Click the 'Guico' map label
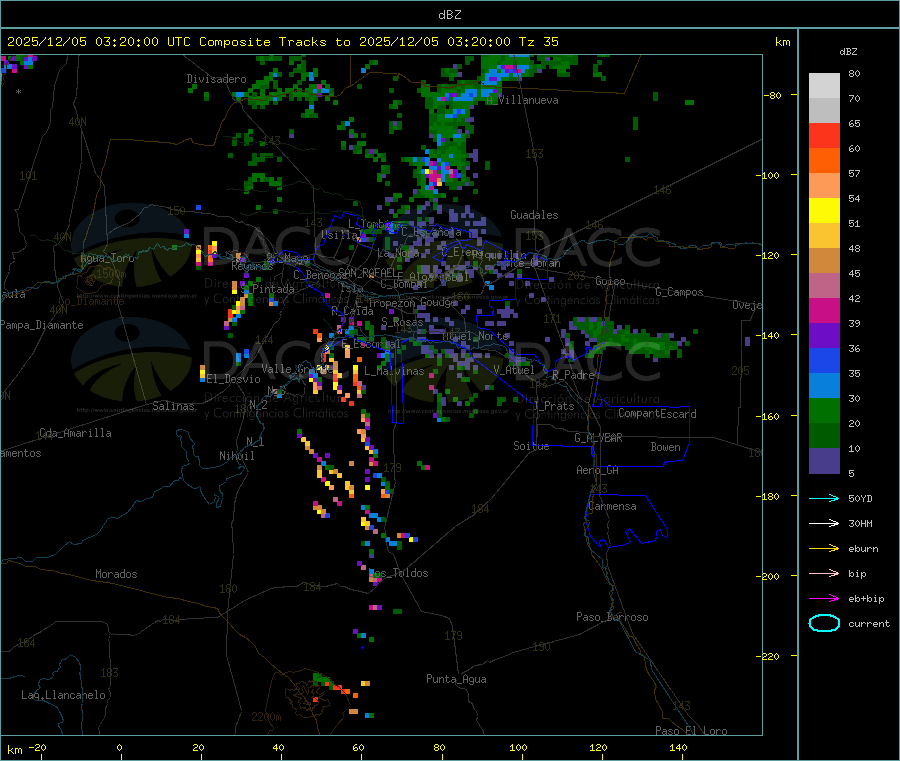 610,281
